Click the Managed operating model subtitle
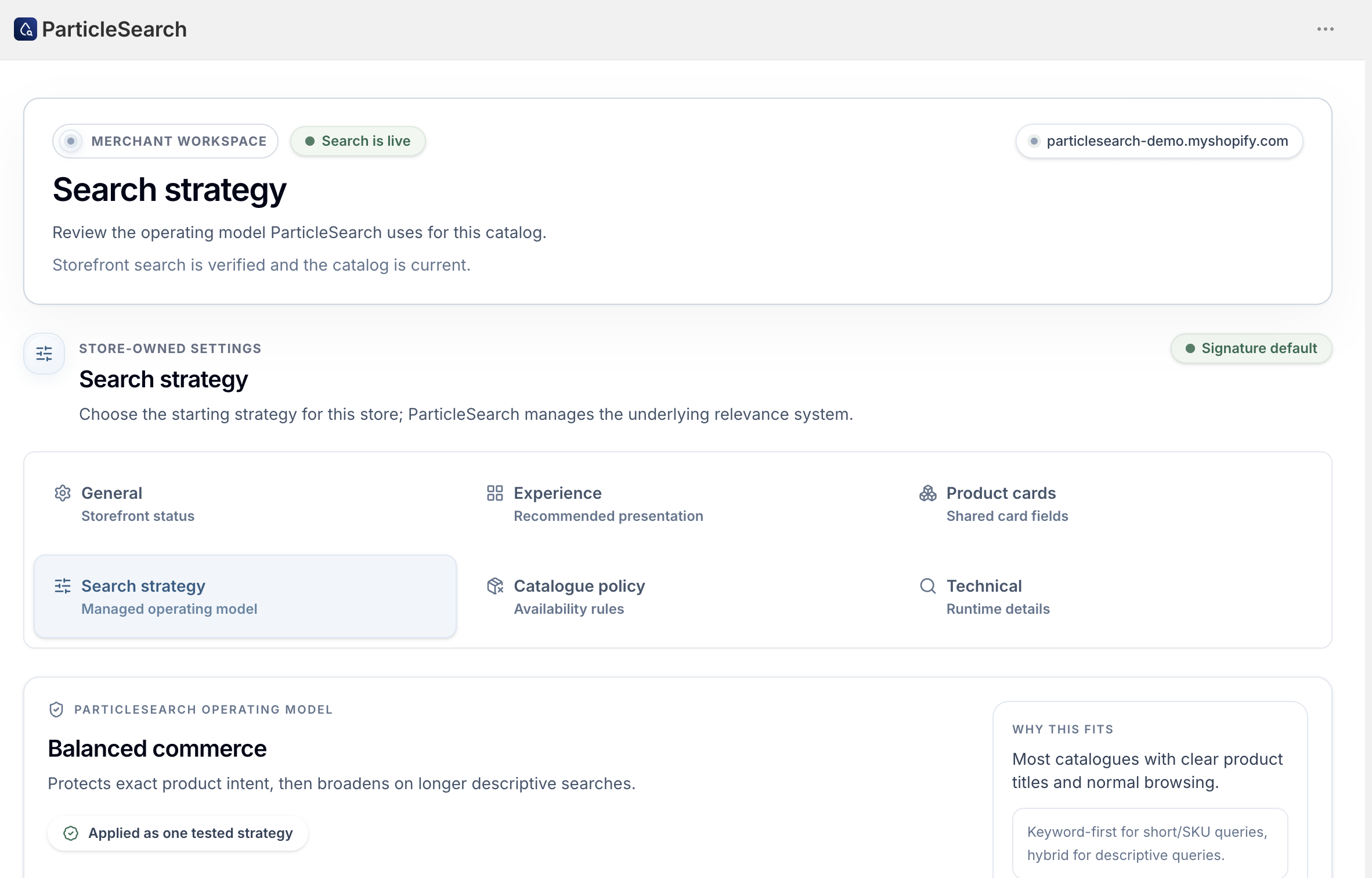 point(169,609)
